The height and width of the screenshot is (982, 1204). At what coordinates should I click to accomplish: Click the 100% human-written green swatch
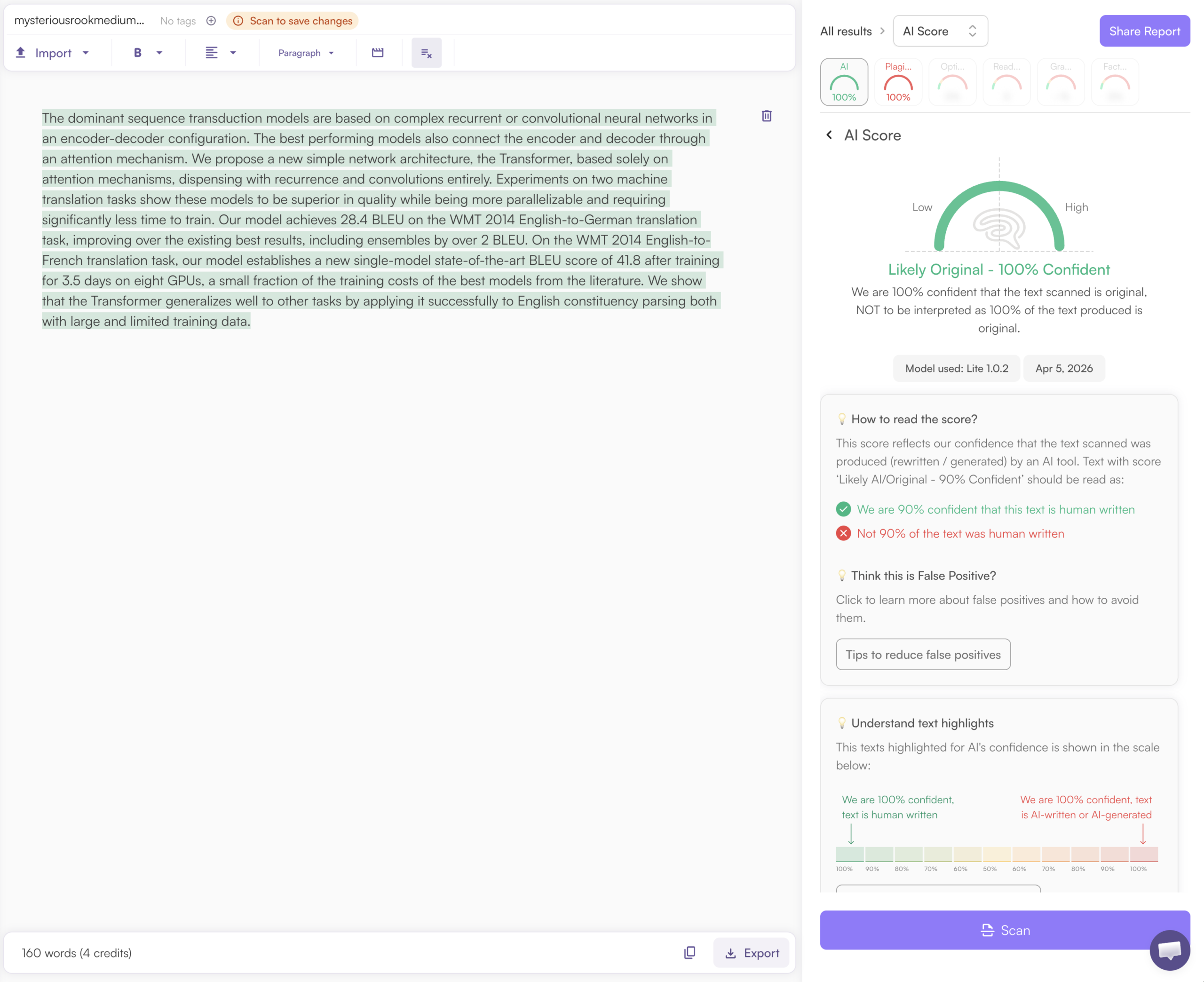click(x=849, y=854)
